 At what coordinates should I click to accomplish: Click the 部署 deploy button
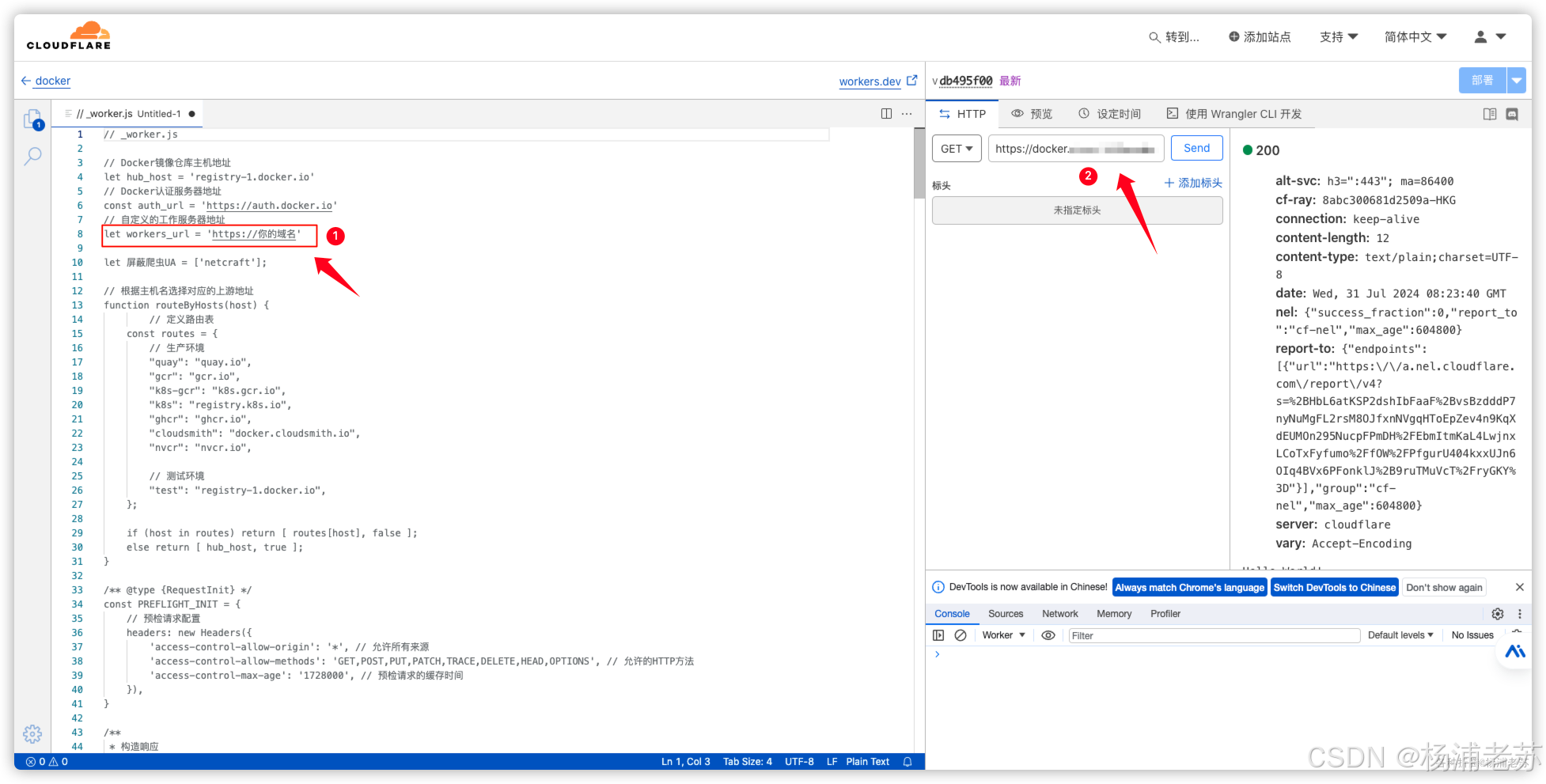[1483, 81]
